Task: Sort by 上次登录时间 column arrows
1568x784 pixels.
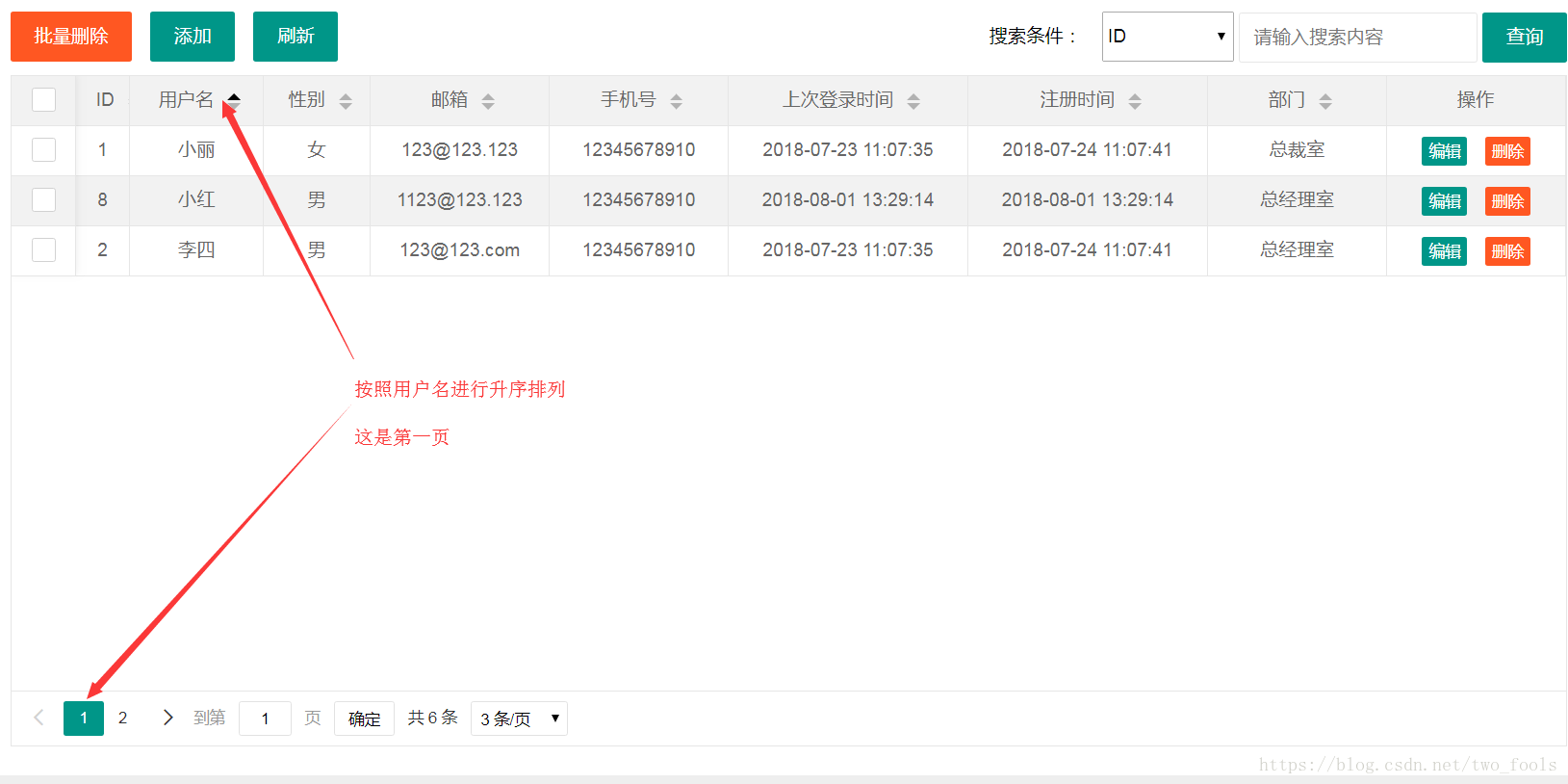Action: pyautogui.click(x=913, y=101)
